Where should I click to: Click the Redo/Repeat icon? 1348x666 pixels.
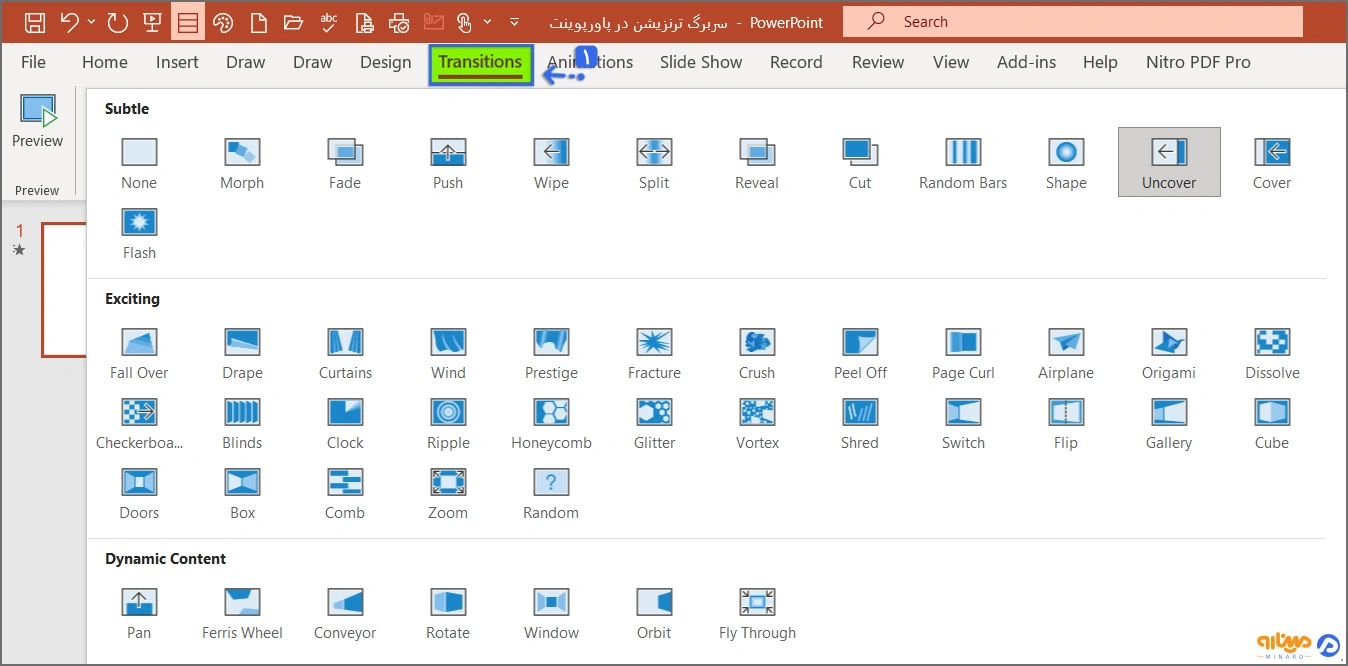(x=117, y=21)
